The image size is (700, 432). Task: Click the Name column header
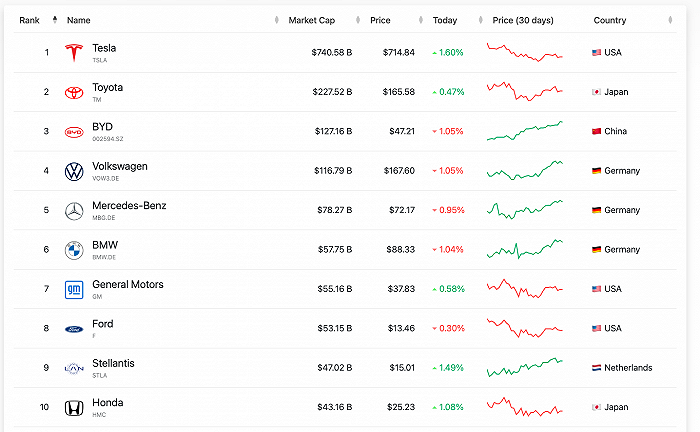click(78, 20)
